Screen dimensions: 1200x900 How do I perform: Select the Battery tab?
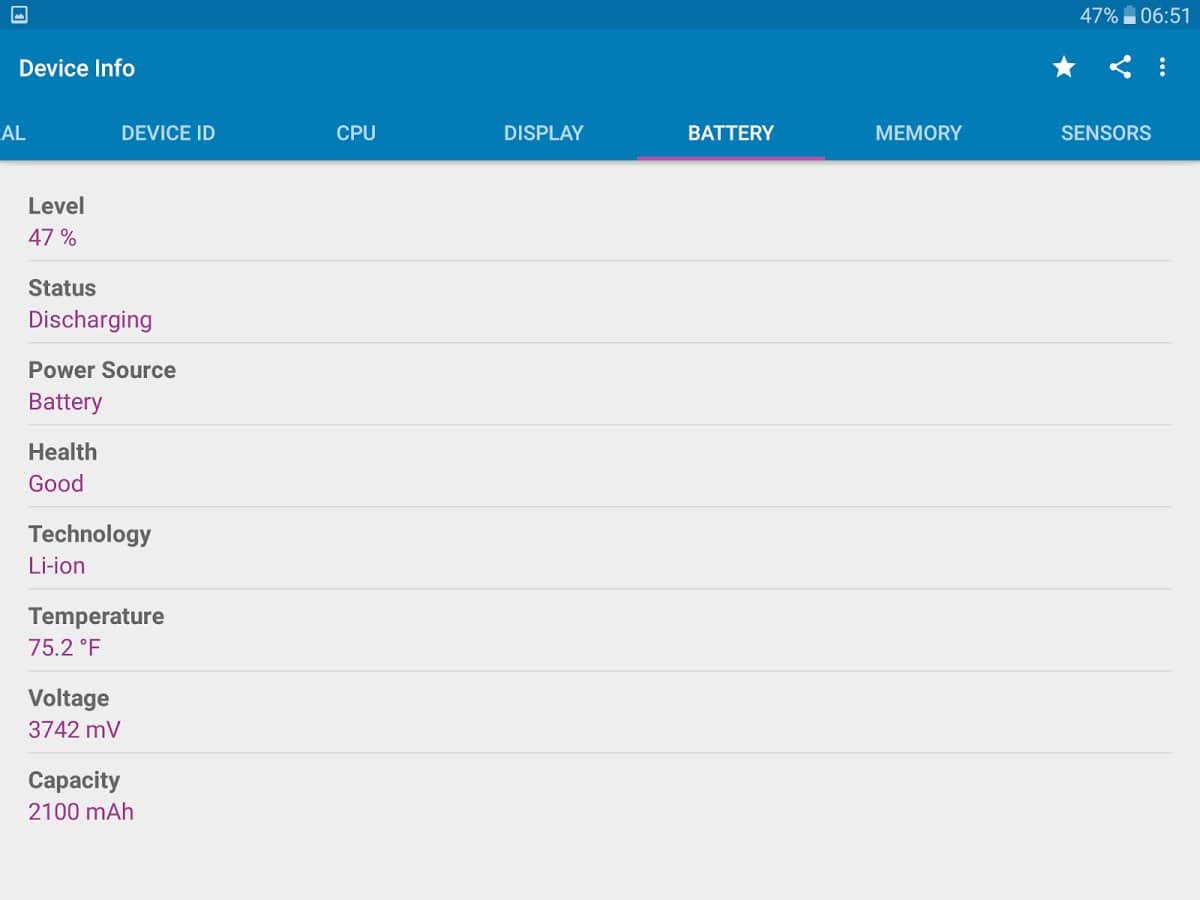(731, 133)
